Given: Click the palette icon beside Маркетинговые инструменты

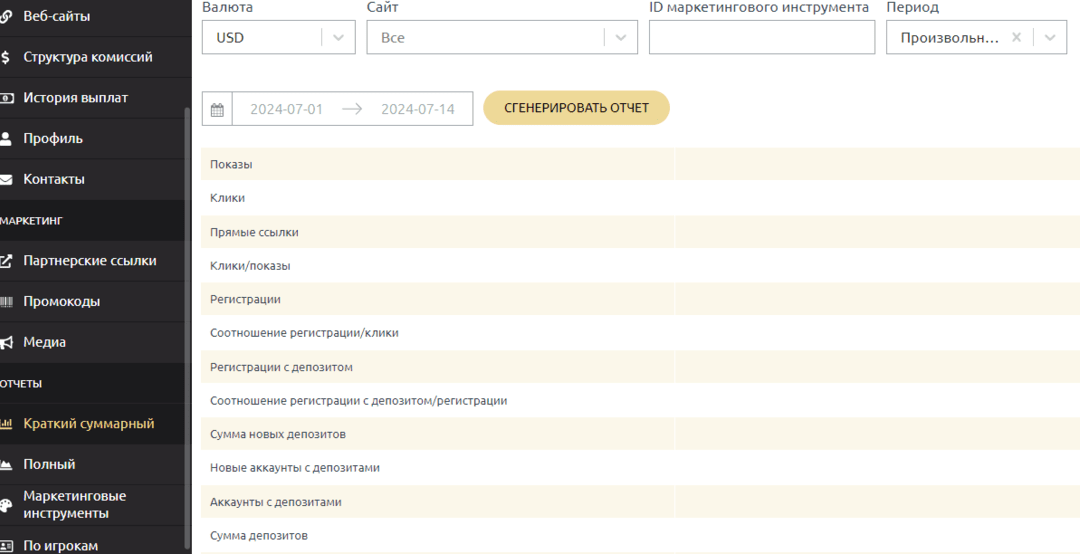Looking at the screenshot, I should [6, 505].
